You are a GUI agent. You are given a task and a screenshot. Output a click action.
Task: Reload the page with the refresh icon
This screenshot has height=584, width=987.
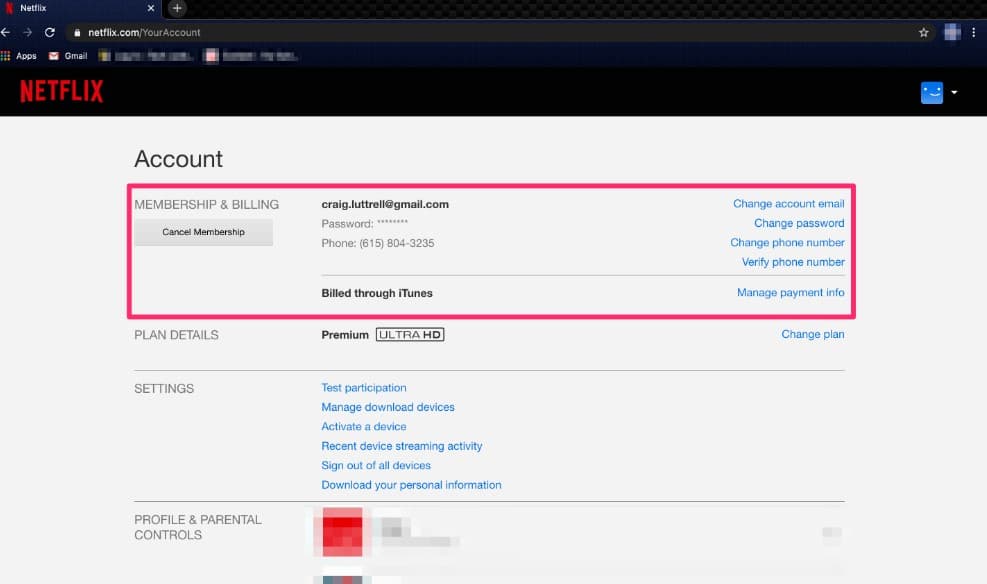click(50, 32)
